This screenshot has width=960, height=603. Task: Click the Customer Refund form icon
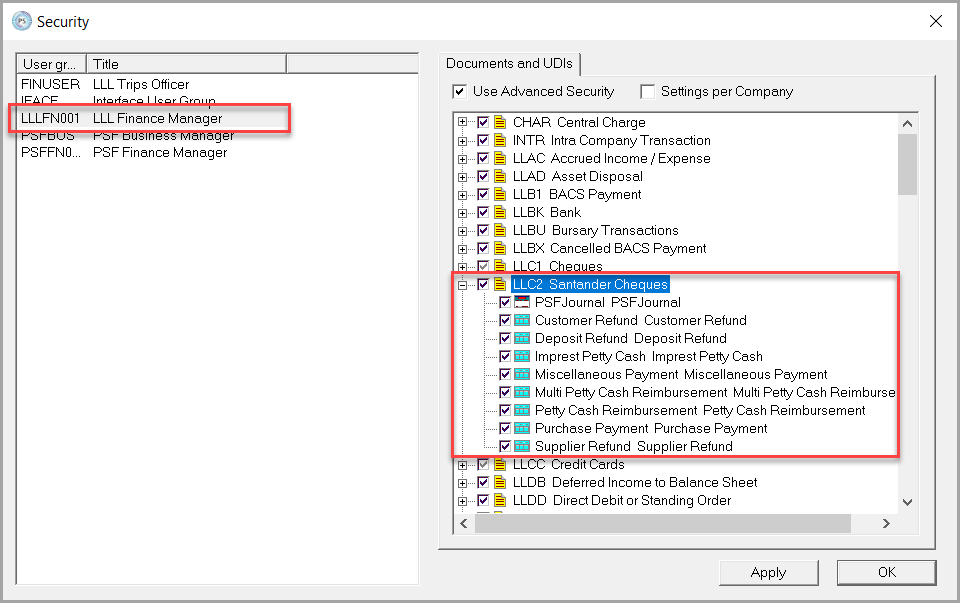(522, 321)
